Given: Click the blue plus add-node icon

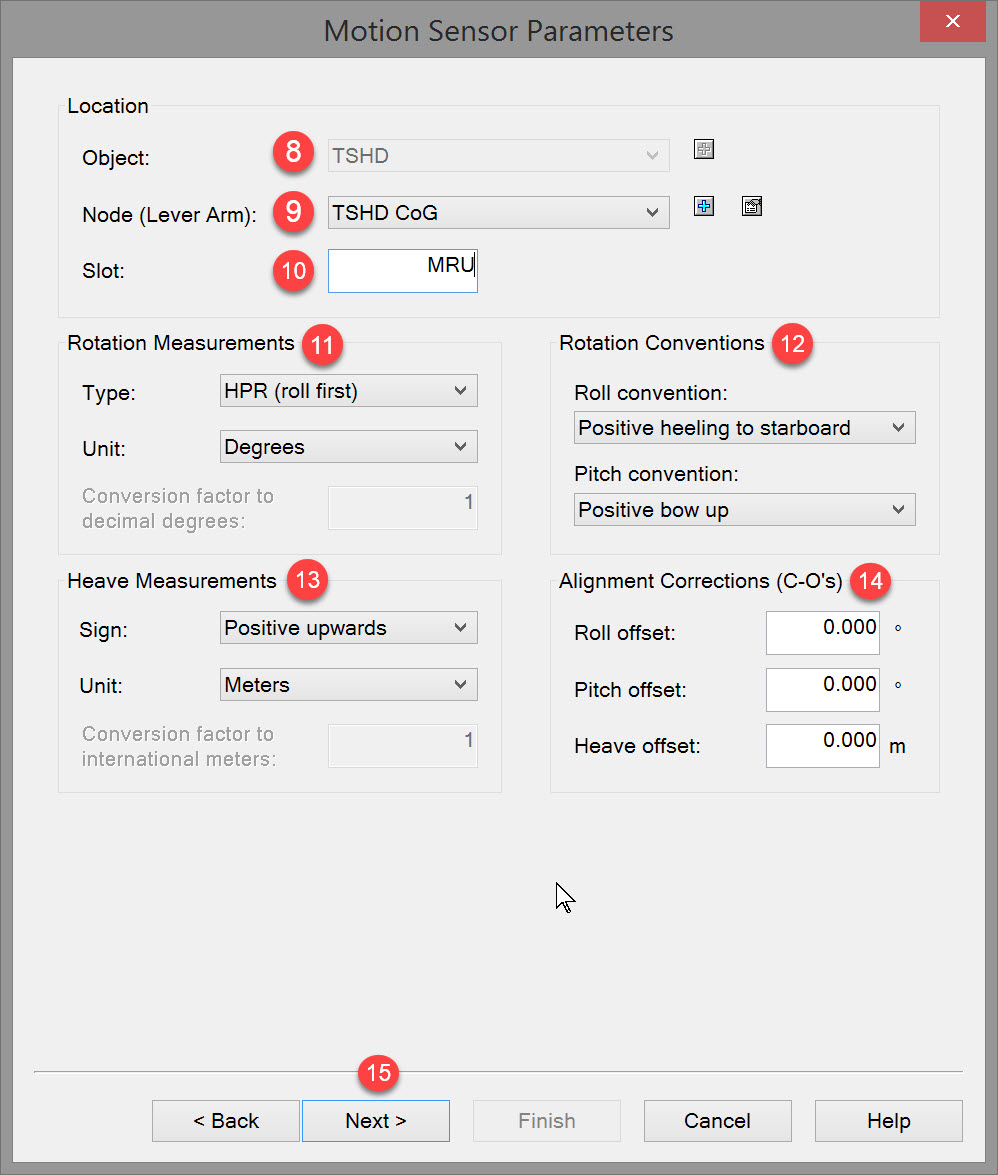Looking at the screenshot, I should pos(705,207).
